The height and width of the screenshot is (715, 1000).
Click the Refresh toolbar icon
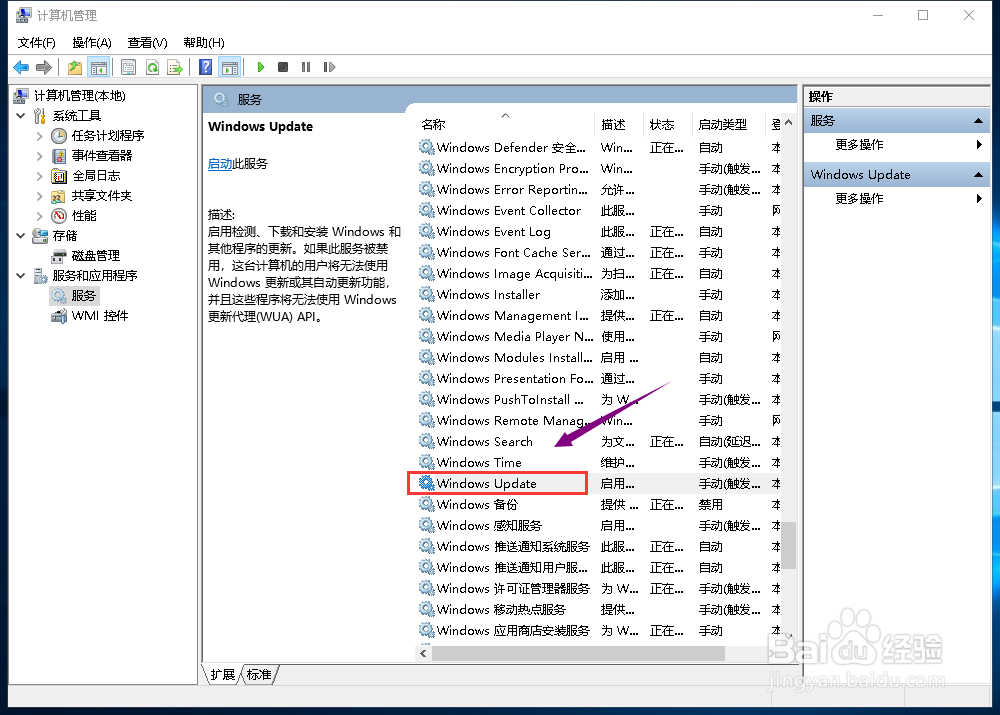tap(152, 67)
